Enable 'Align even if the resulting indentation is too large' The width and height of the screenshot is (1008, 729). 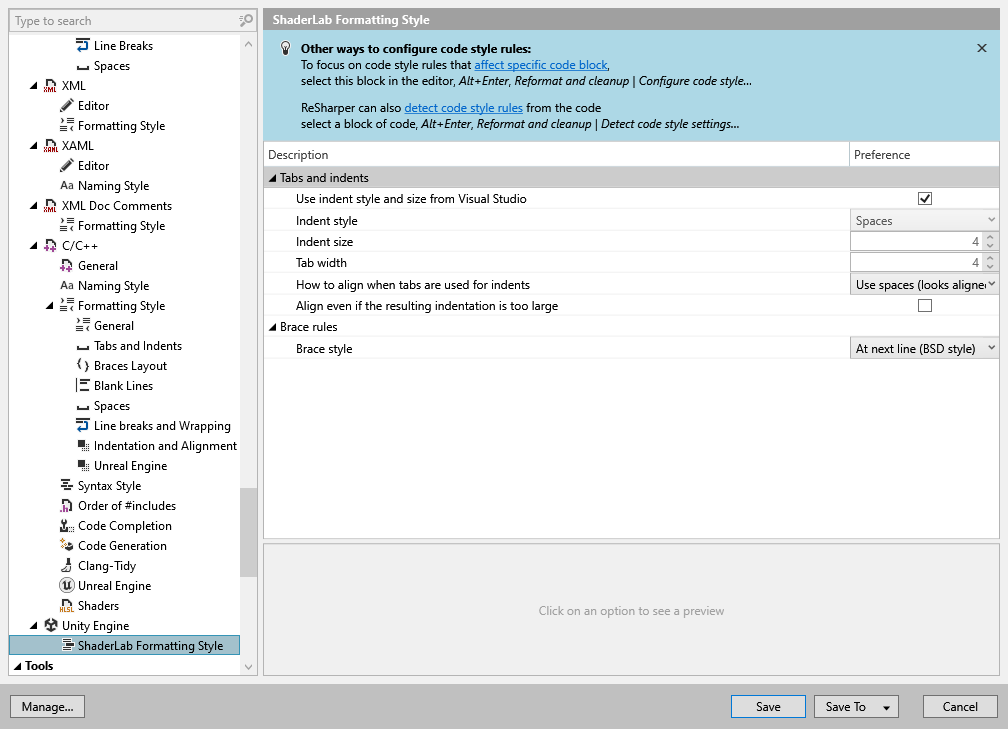point(925,306)
